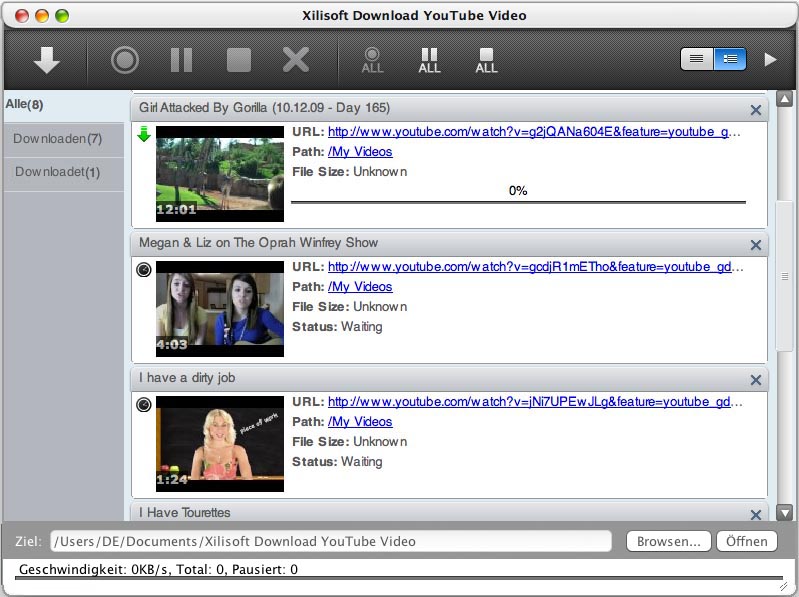Expand toolbar with right arrow

pyautogui.click(x=770, y=60)
